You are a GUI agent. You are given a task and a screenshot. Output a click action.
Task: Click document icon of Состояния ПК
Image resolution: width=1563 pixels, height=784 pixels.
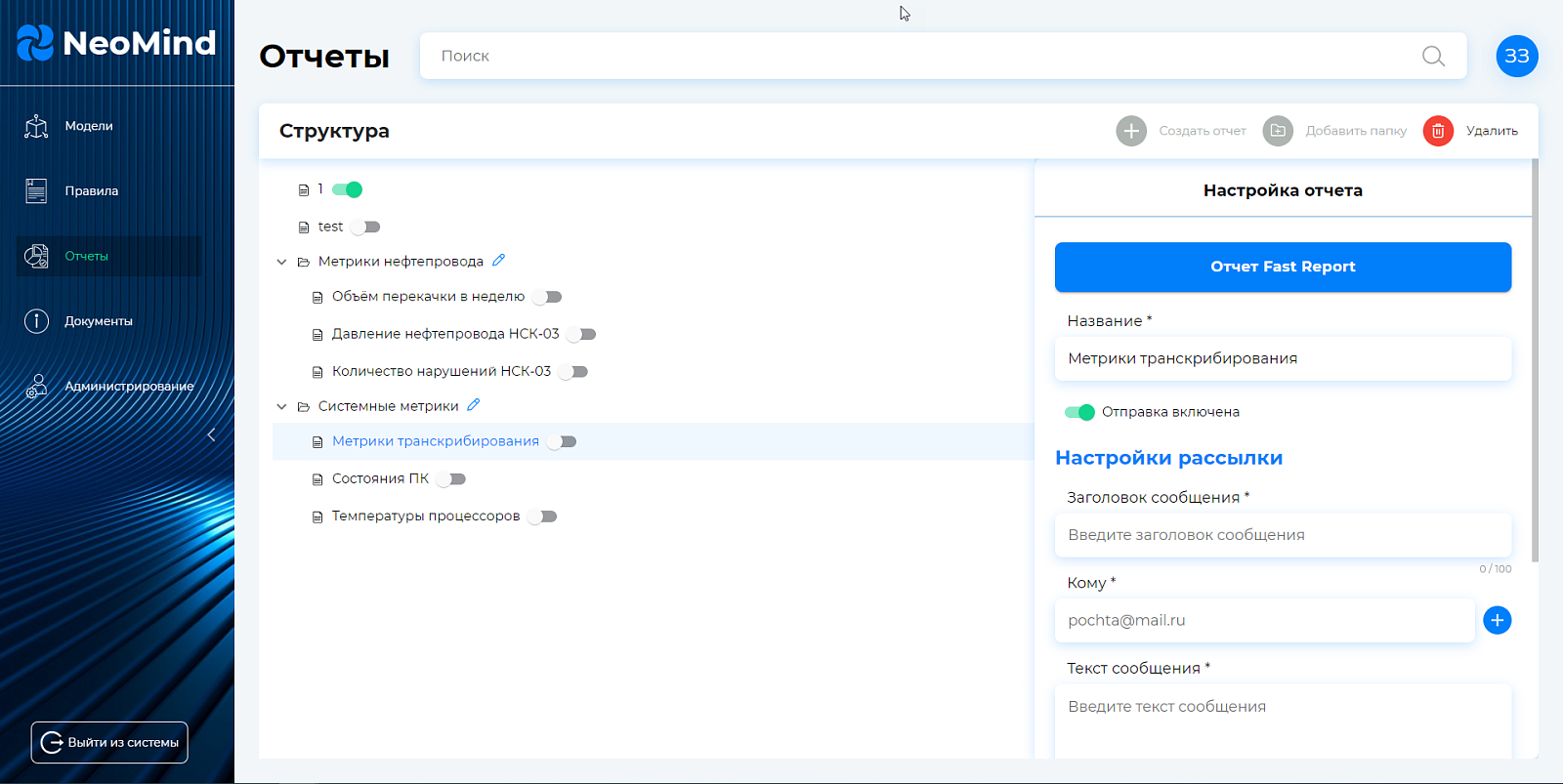point(317,479)
